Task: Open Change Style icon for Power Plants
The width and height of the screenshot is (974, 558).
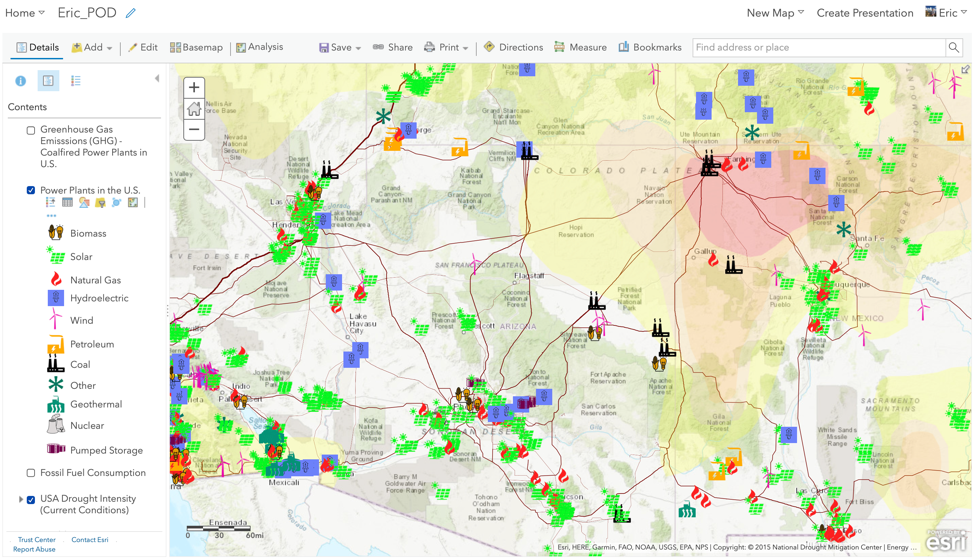Action: (x=84, y=203)
